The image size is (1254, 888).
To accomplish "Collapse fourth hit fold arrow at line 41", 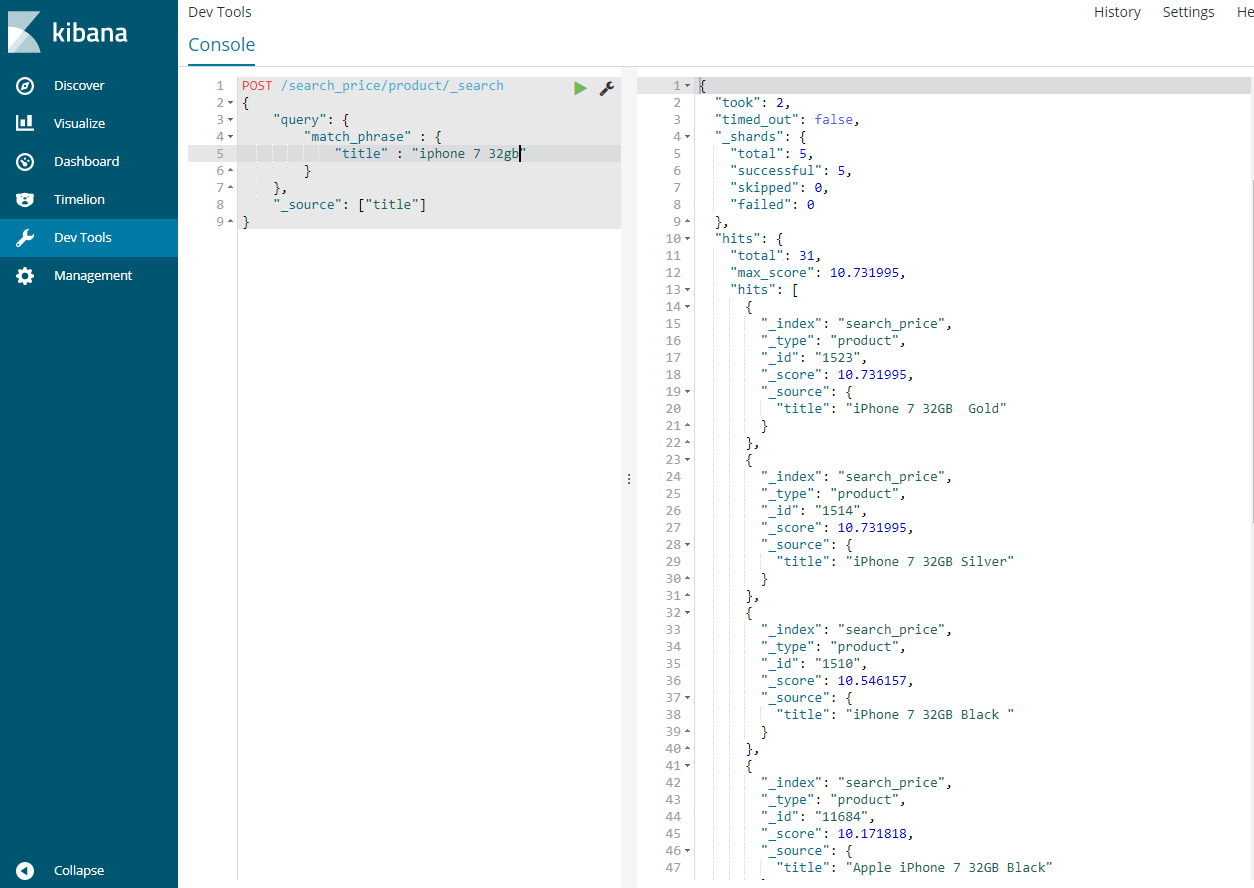I will (x=687, y=766).
